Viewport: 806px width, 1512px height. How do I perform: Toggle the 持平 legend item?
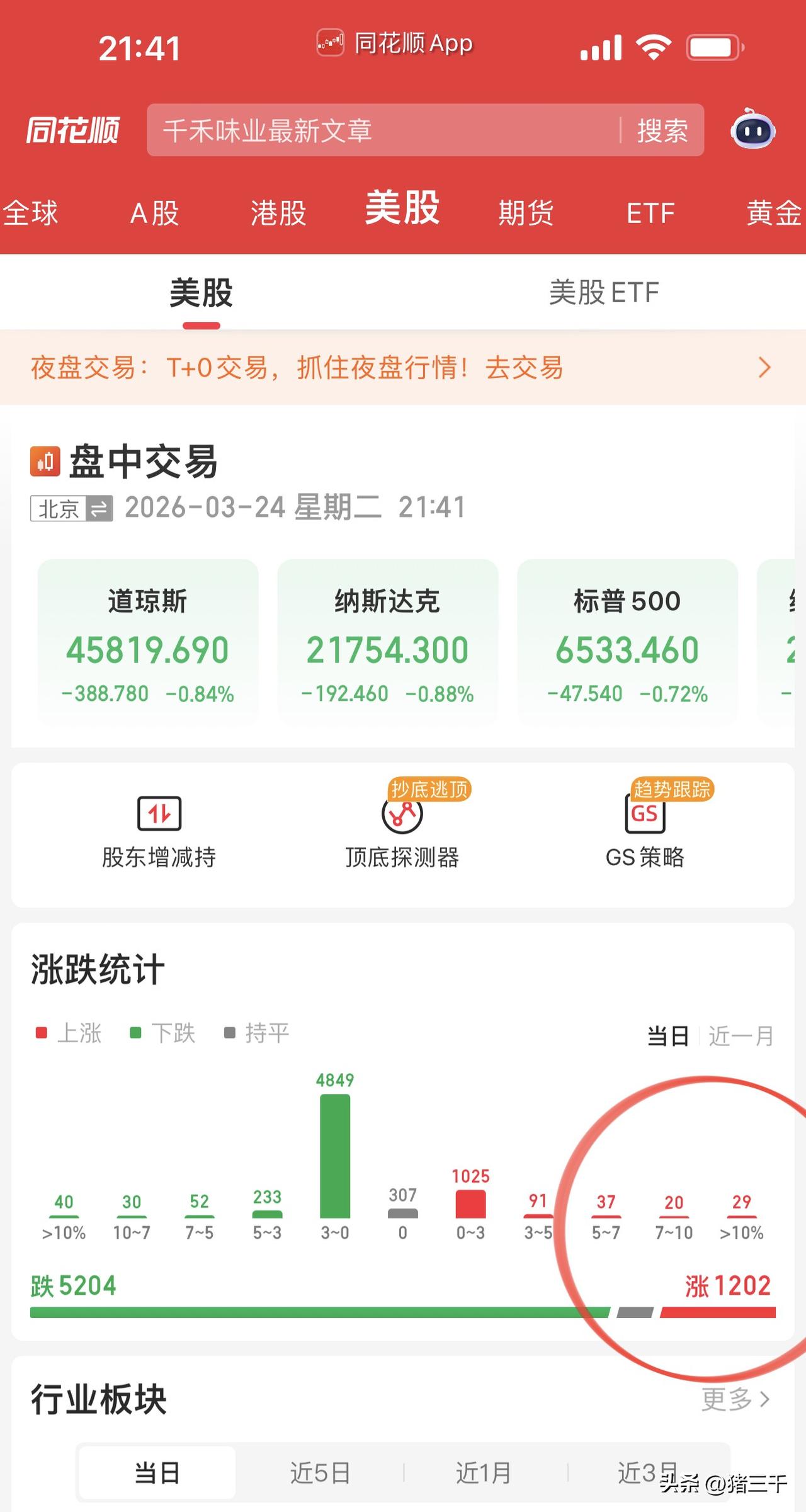click(257, 1033)
